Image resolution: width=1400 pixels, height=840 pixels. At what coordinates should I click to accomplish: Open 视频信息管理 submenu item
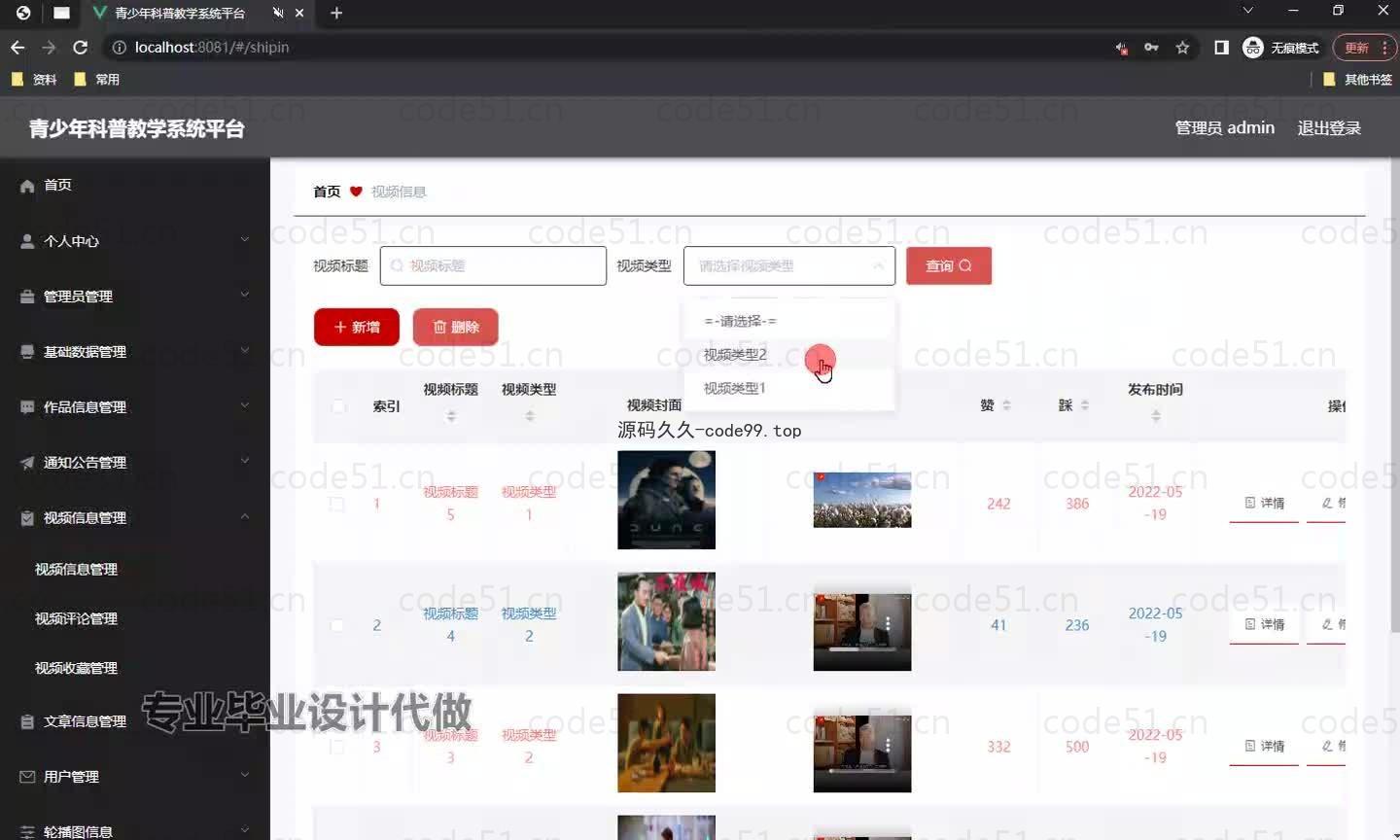point(76,569)
